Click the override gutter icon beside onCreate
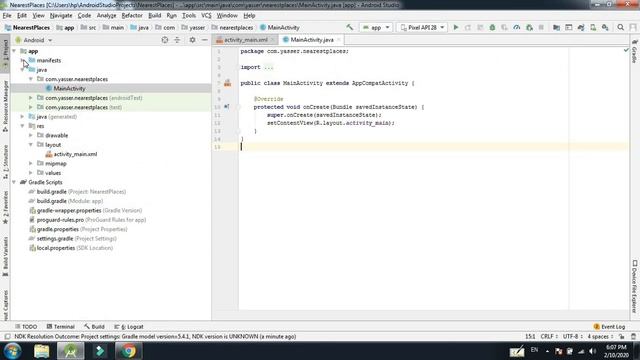Viewport: 640px width, 360px height. (227, 107)
